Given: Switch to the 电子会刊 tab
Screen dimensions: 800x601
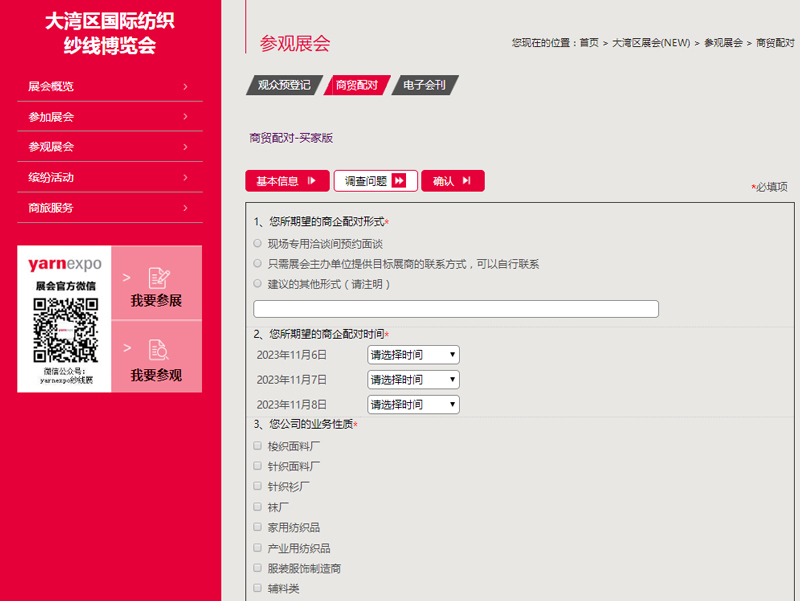Looking at the screenshot, I should click(x=424, y=86).
